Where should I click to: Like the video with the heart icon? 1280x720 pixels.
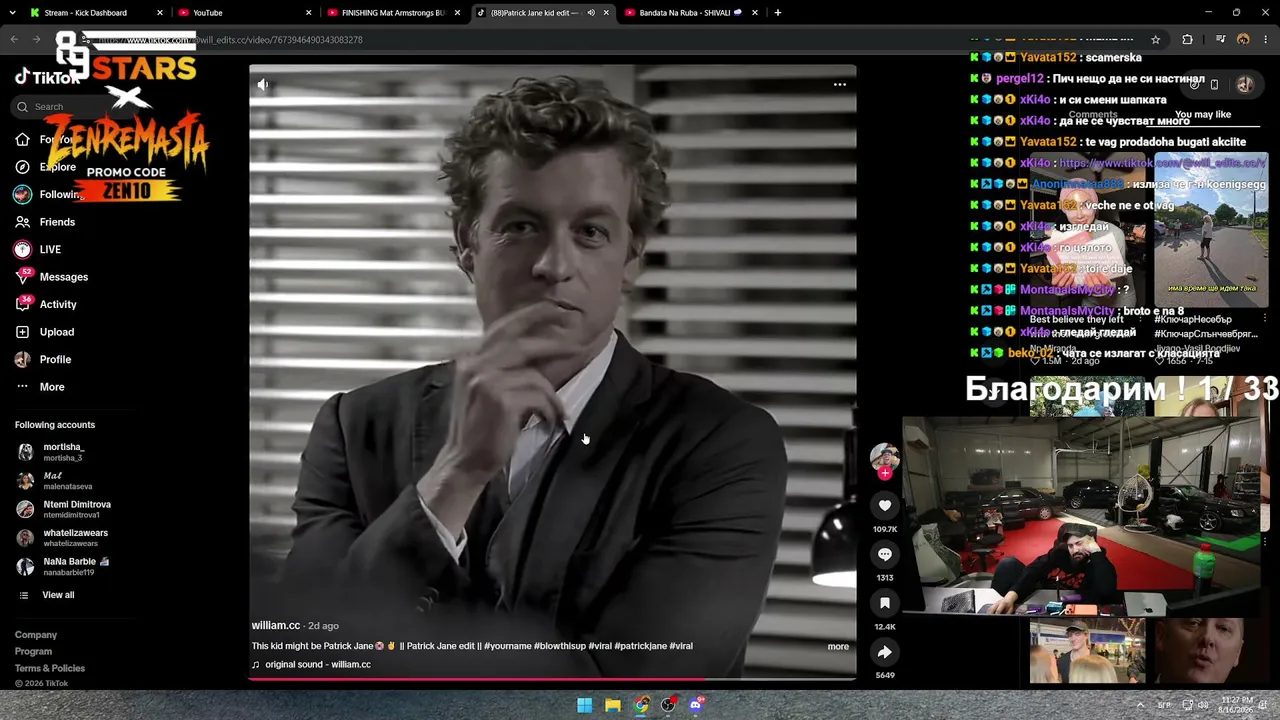885,506
